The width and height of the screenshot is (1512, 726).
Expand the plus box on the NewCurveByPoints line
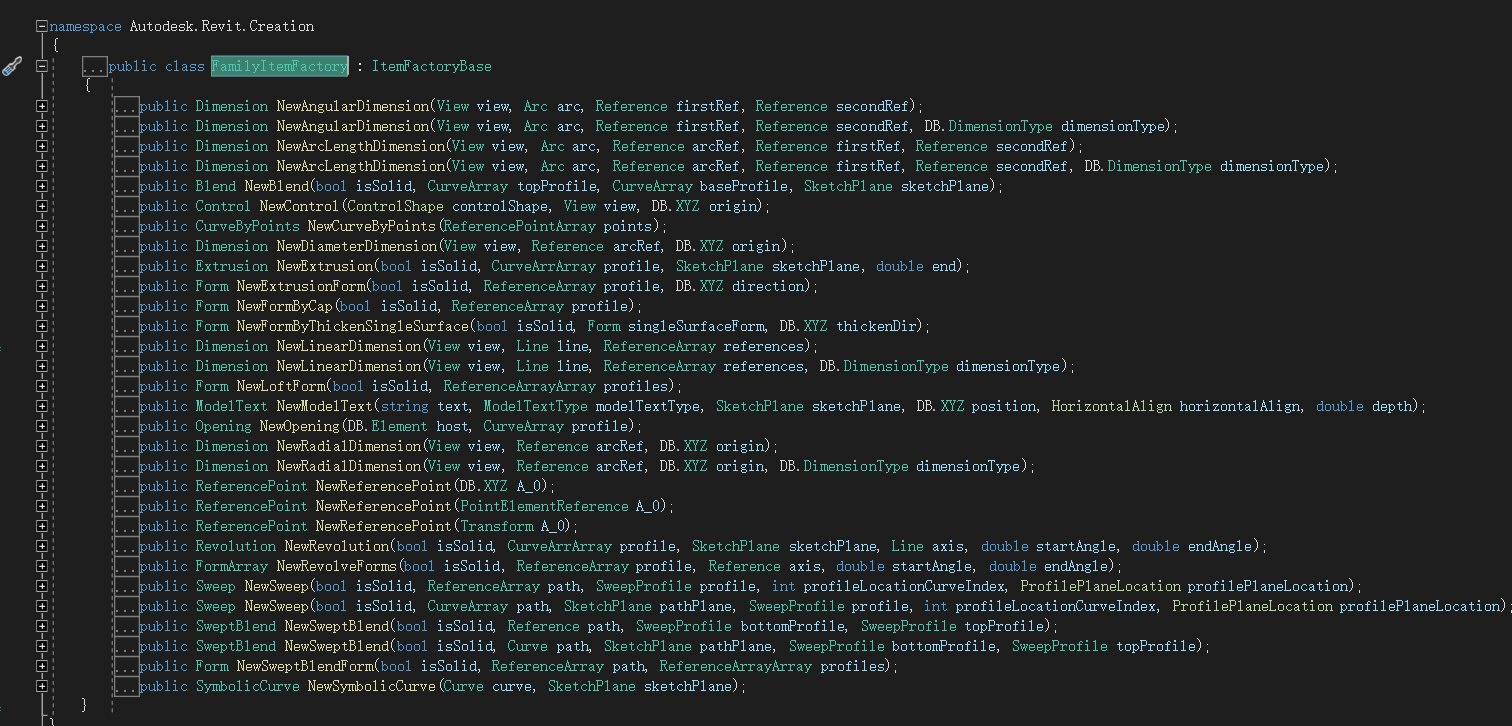tap(41, 226)
